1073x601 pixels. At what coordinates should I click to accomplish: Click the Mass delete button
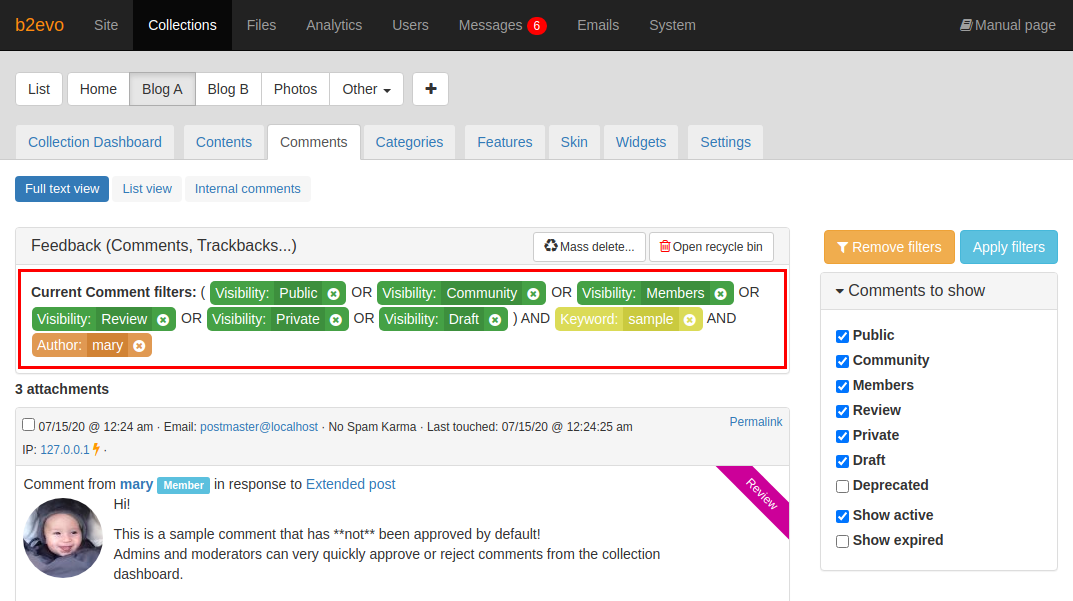pos(589,247)
